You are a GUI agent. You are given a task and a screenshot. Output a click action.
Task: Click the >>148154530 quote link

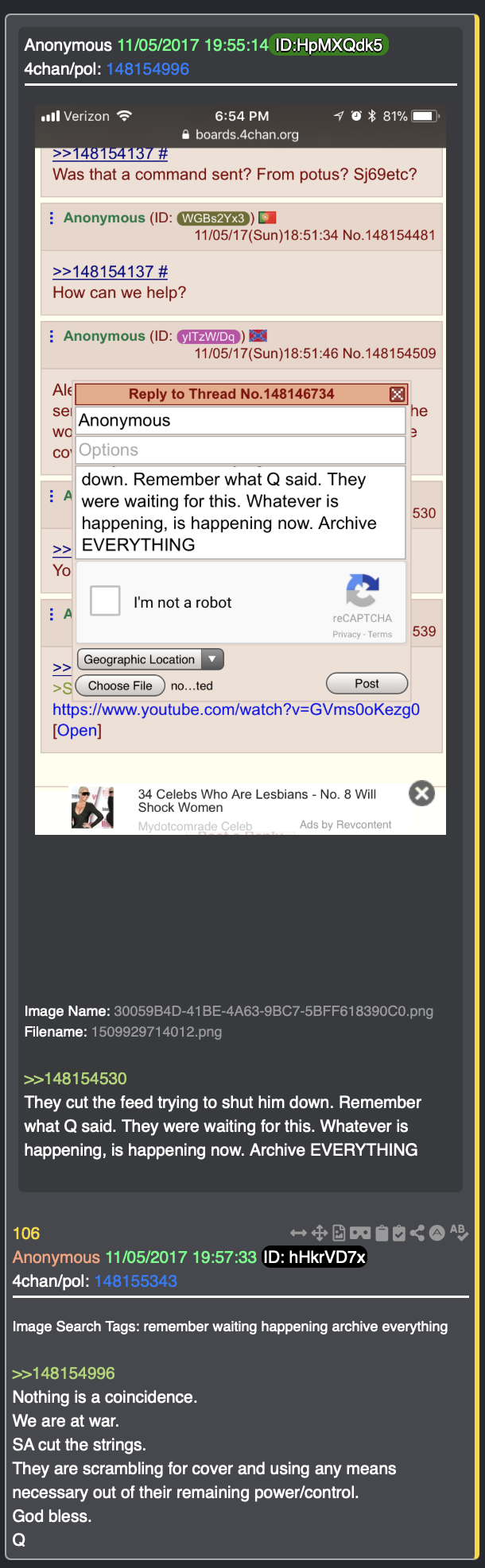[x=76, y=1079]
